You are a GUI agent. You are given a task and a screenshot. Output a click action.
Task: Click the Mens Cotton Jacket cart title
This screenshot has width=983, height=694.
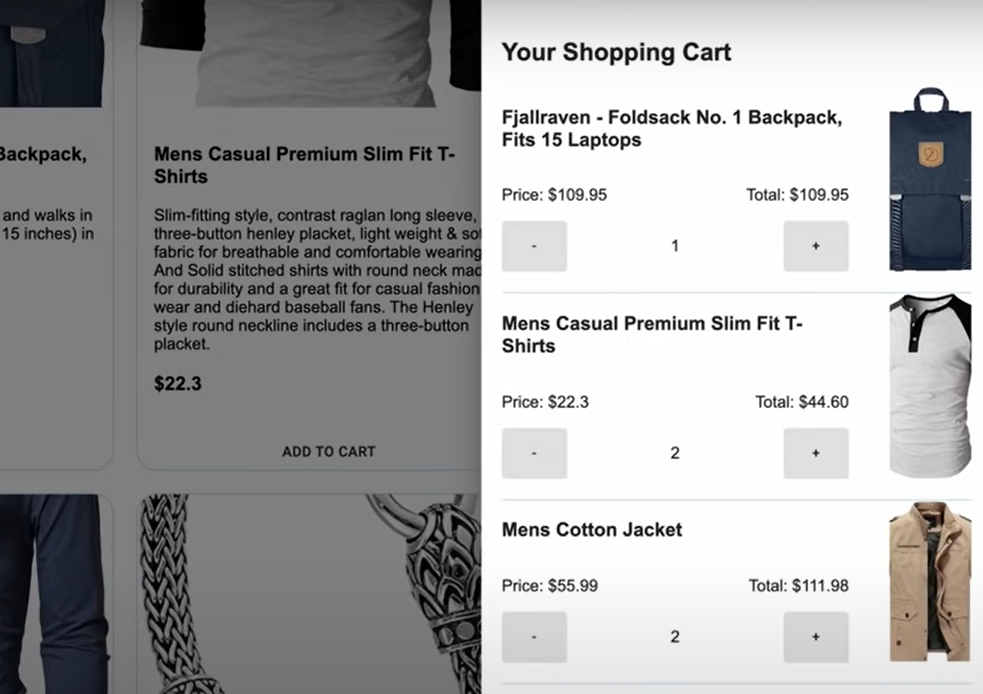pyautogui.click(x=592, y=530)
